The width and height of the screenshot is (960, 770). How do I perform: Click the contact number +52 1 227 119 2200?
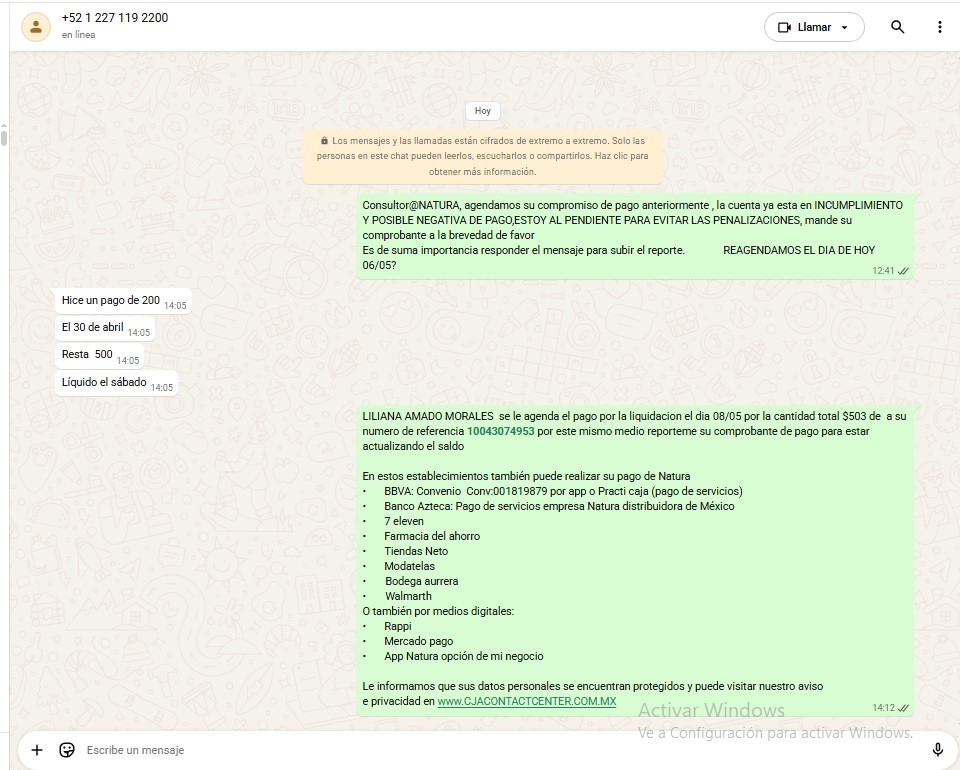pyautogui.click(x=115, y=18)
